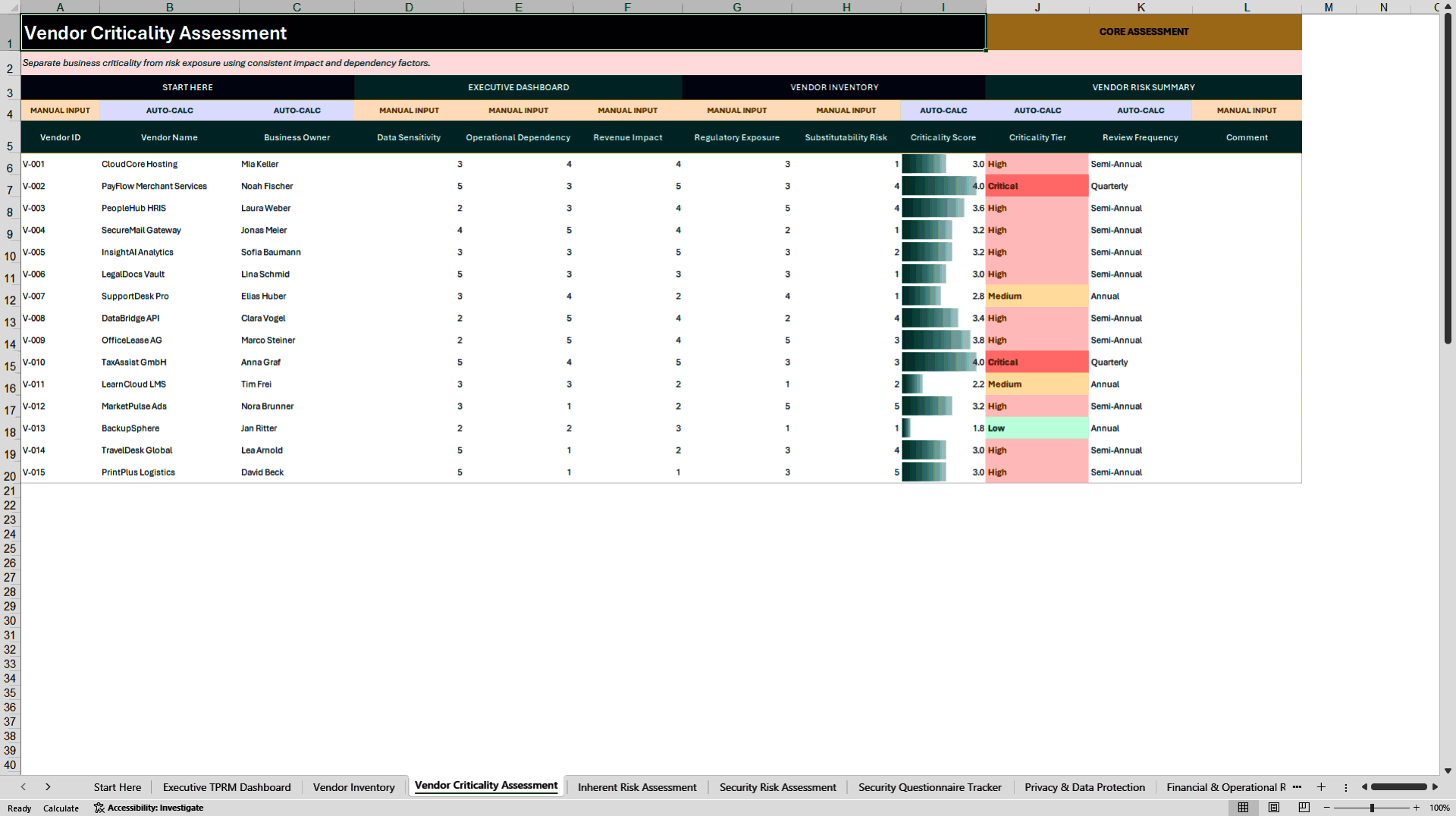
Task: Switch to the Vendor Inventory tab
Action: pos(354,787)
